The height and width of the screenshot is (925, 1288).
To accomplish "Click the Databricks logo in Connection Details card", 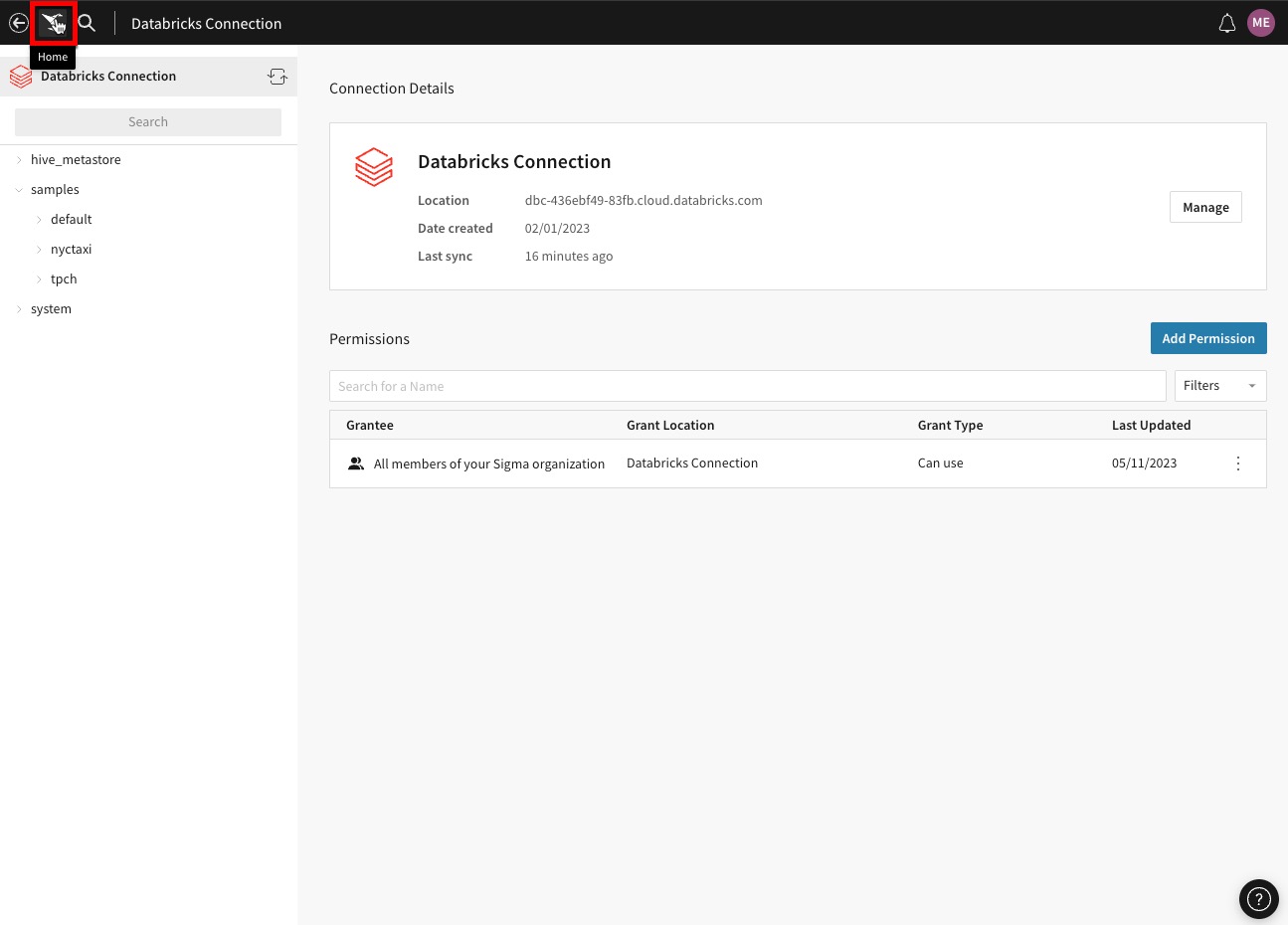I will pyautogui.click(x=374, y=167).
